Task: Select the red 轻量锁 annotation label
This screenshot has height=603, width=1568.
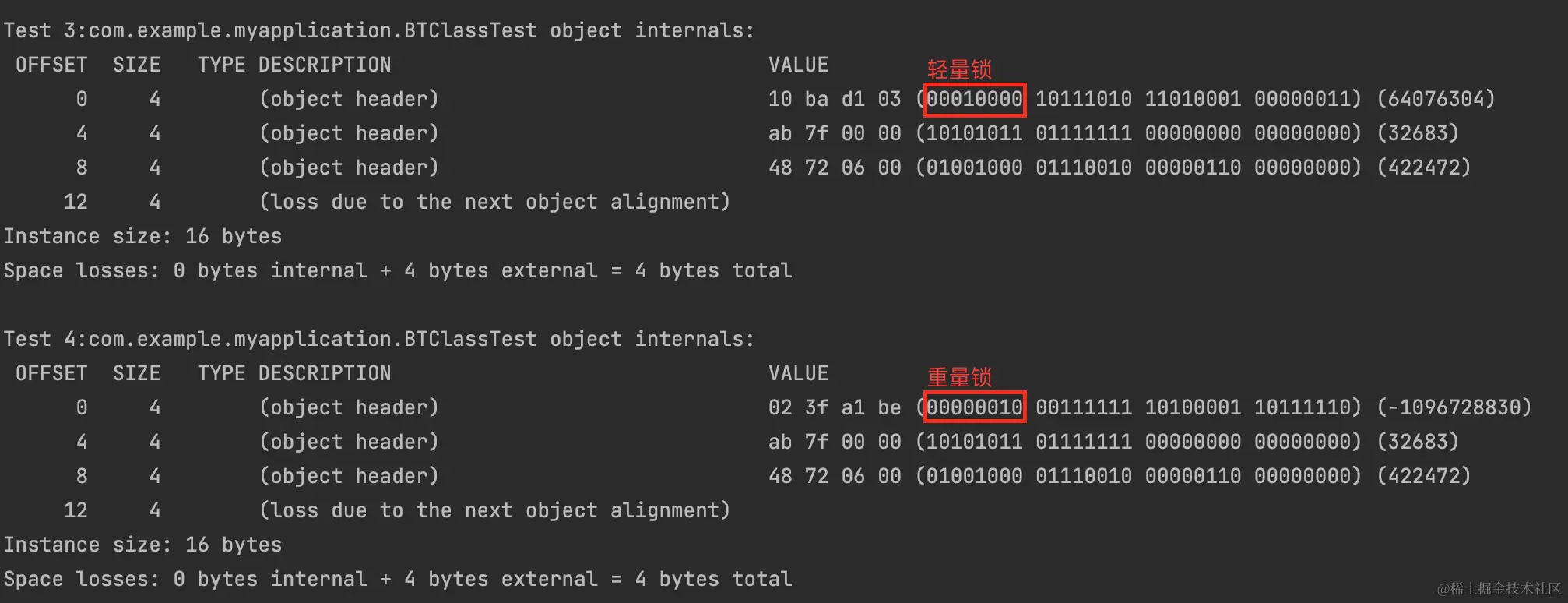Action: click(959, 70)
